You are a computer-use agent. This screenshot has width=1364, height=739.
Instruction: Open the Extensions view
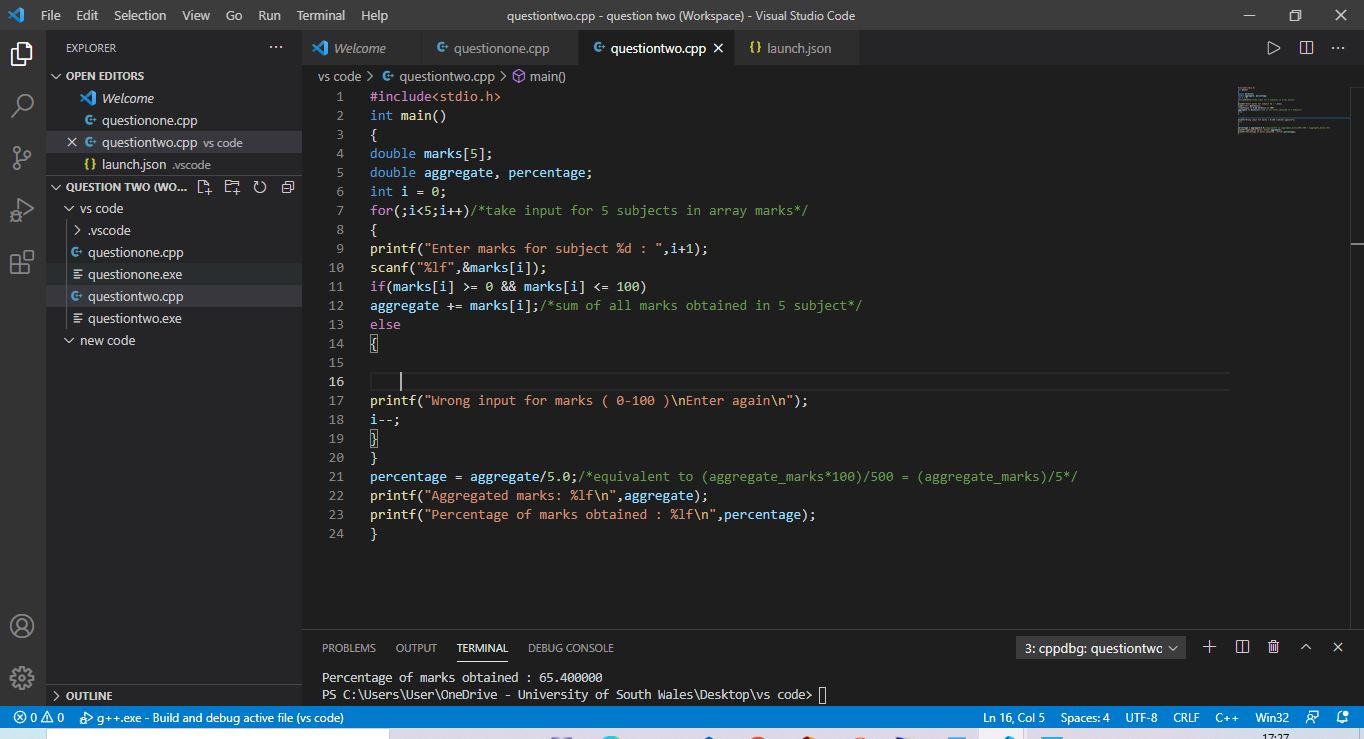[x=22, y=262]
